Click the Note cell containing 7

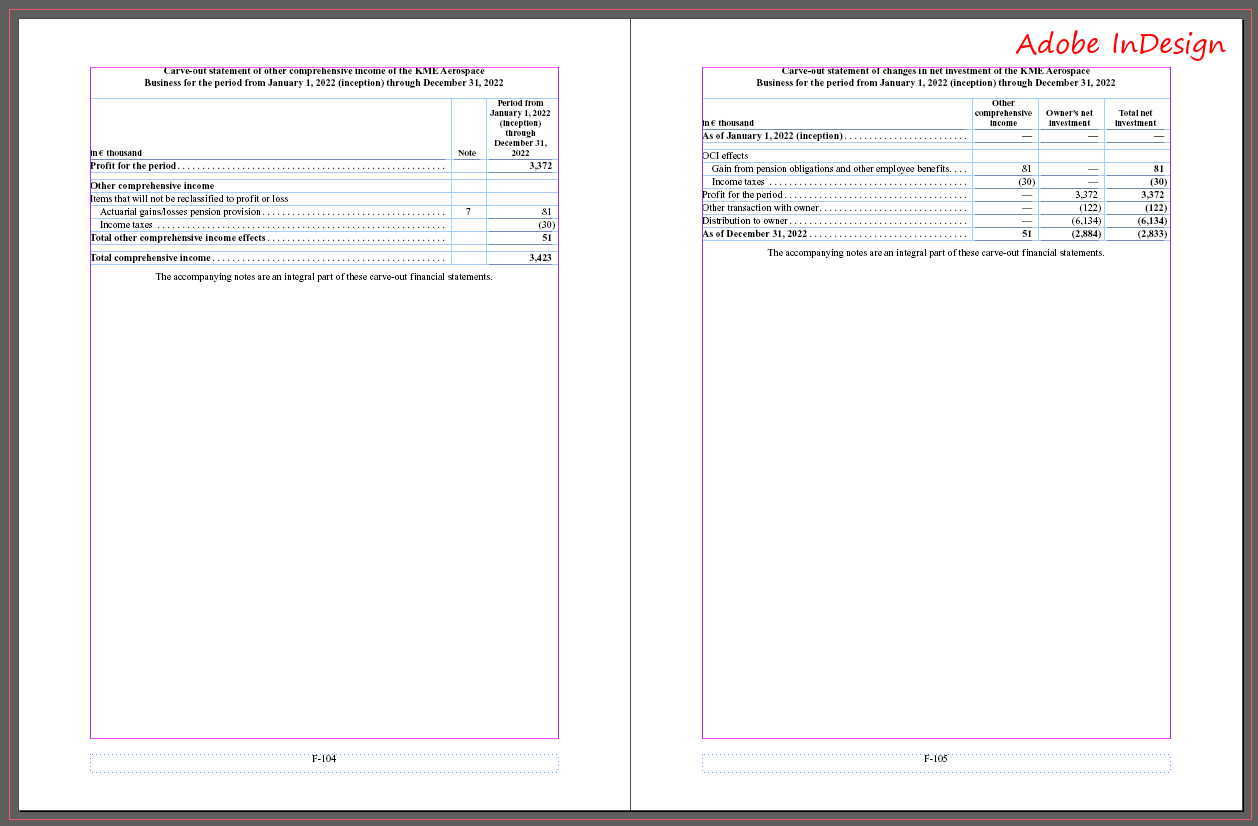pyautogui.click(x=468, y=212)
